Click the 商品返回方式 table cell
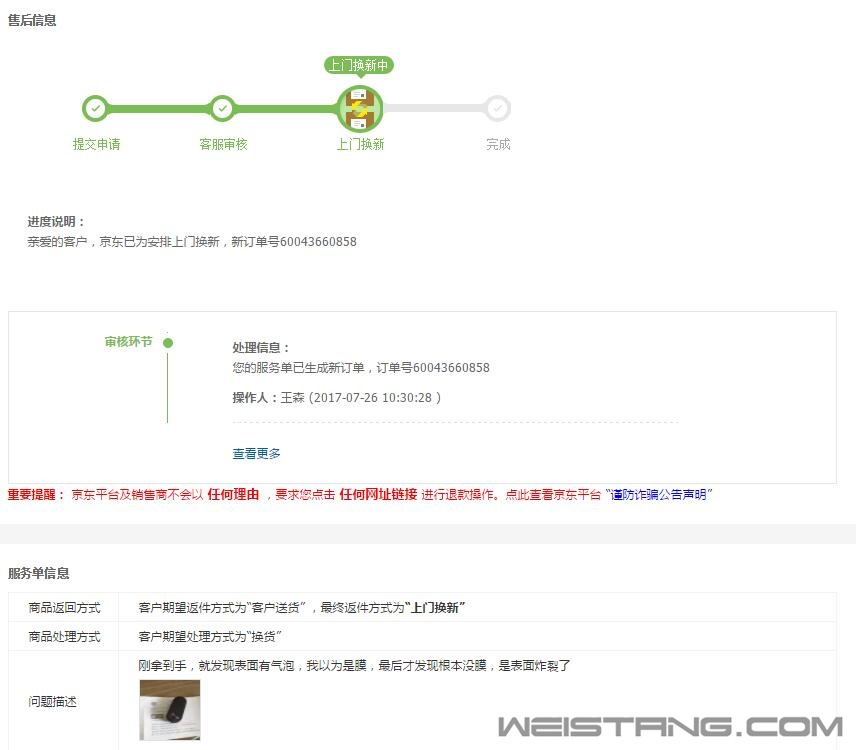Image resolution: width=856 pixels, height=750 pixels. (x=64, y=608)
